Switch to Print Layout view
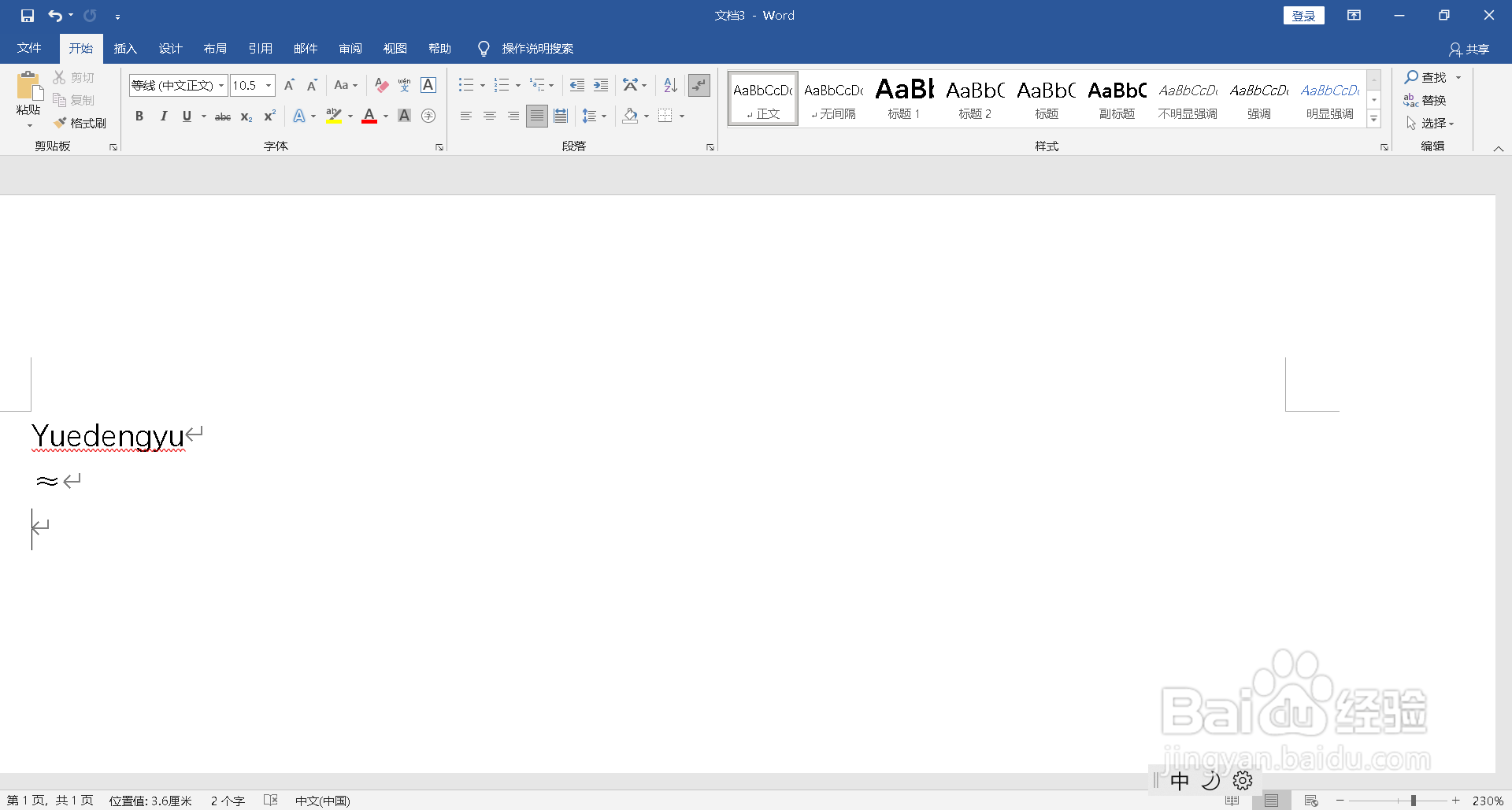 (x=1272, y=801)
